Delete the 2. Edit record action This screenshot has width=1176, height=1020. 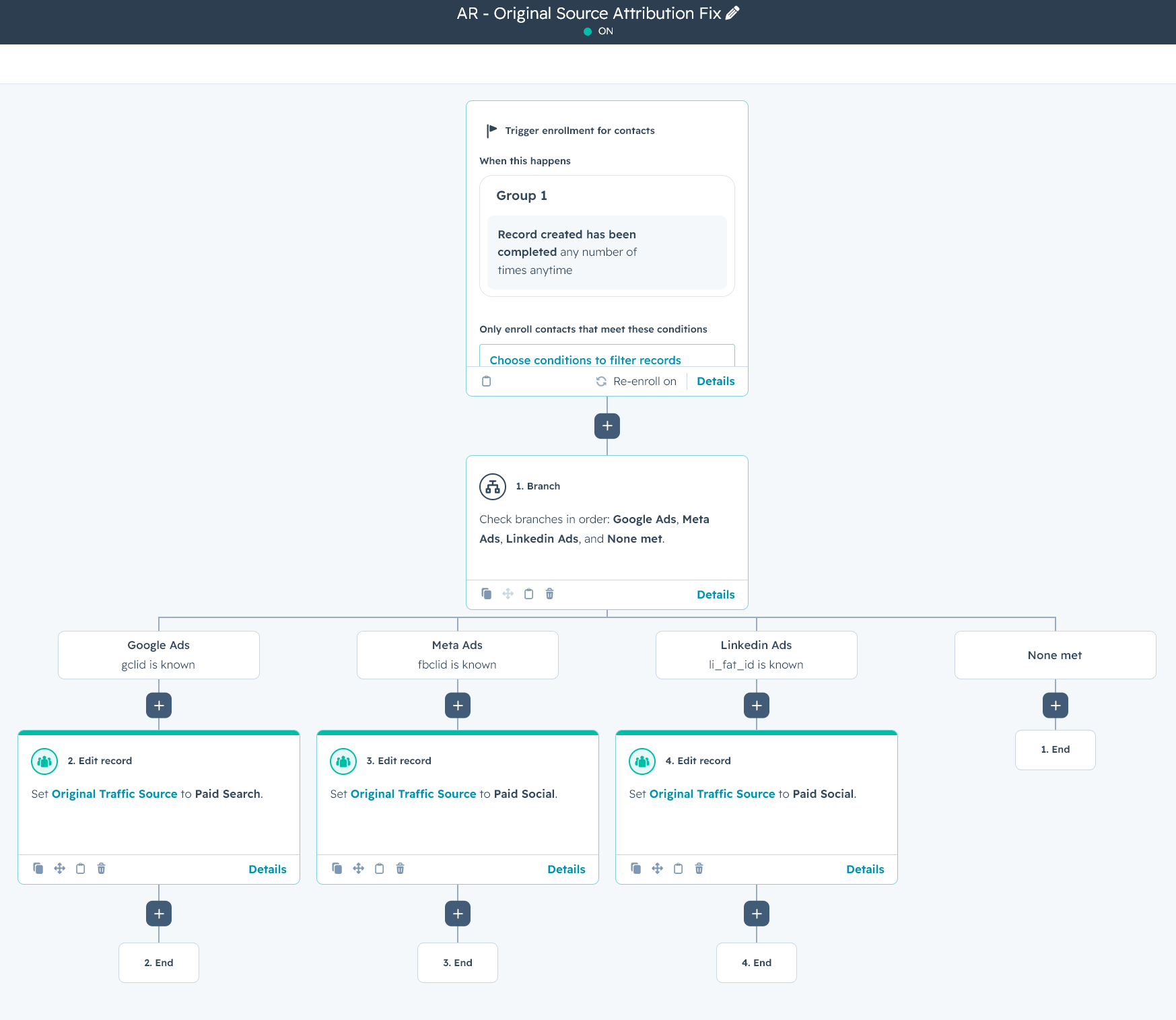tap(102, 869)
